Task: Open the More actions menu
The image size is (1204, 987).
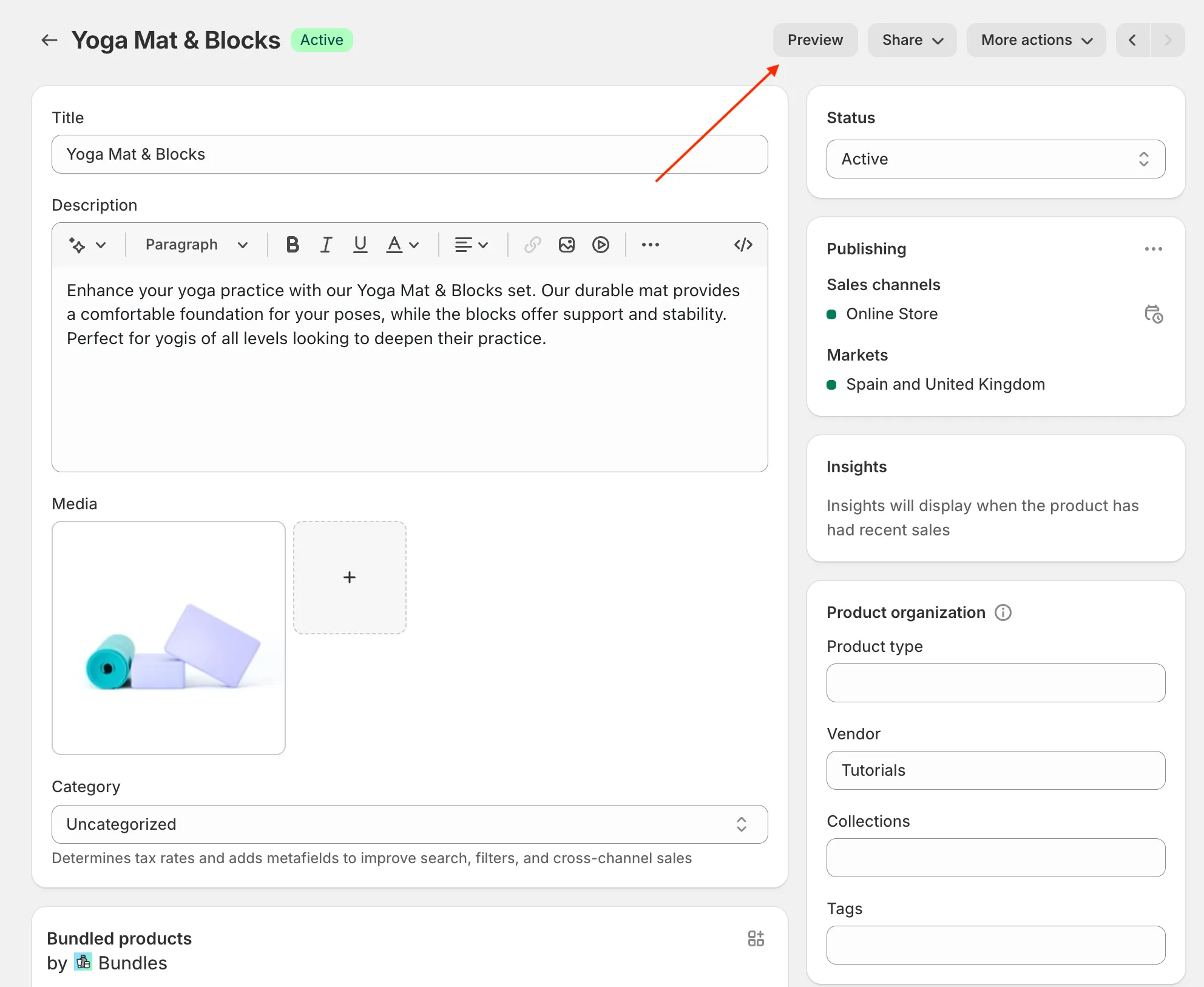Action: pos(1036,40)
